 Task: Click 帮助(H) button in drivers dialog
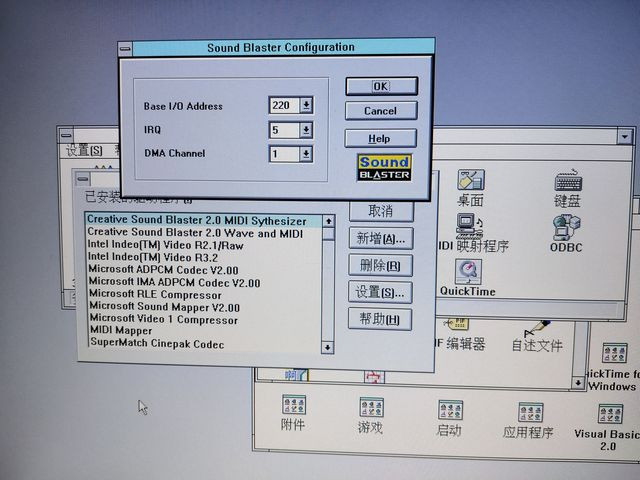click(x=380, y=319)
